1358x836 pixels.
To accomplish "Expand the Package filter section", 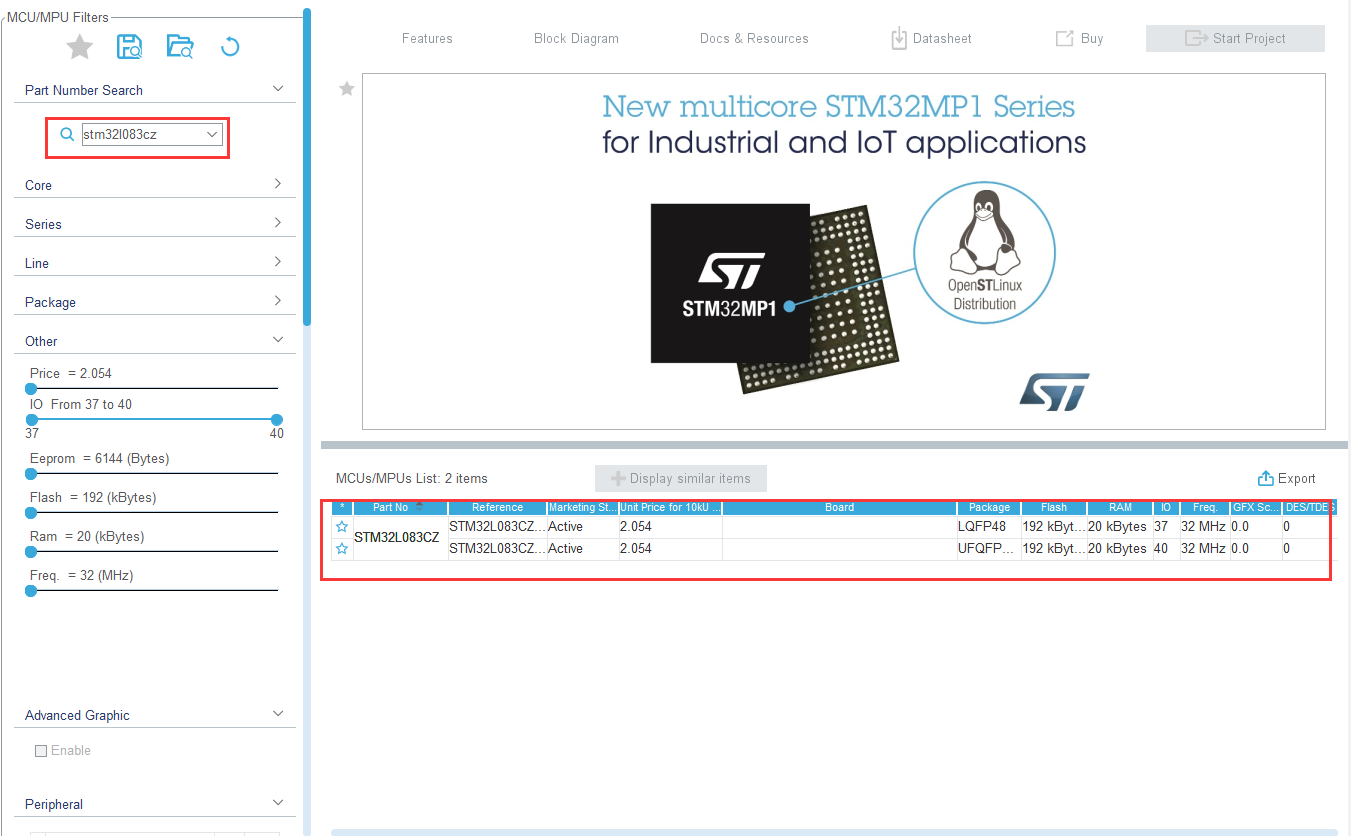I will point(278,301).
